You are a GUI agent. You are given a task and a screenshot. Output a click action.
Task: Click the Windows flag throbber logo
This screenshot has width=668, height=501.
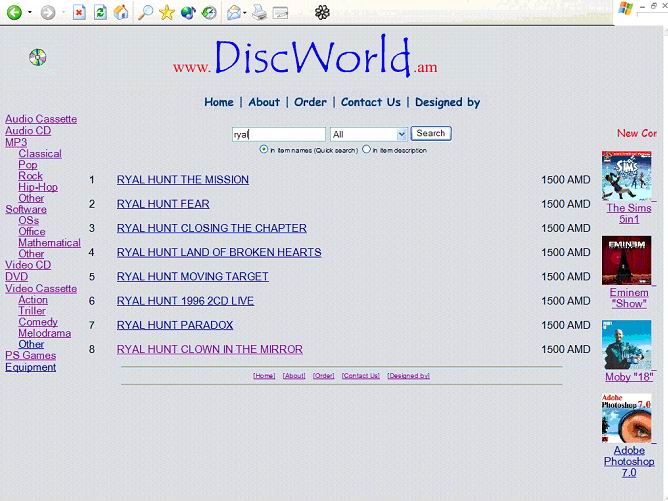(x=625, y=8)
